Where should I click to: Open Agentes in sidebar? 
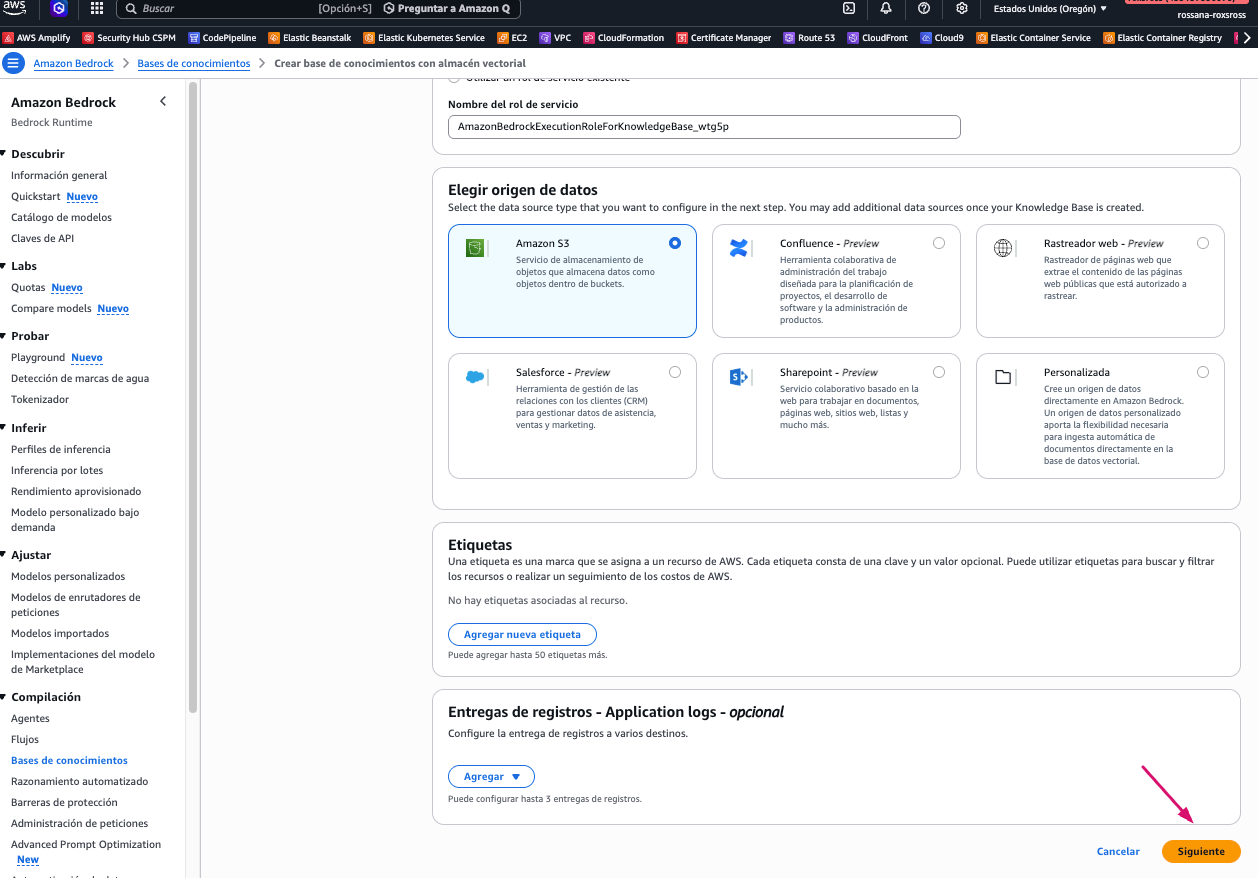coord(30,718)
